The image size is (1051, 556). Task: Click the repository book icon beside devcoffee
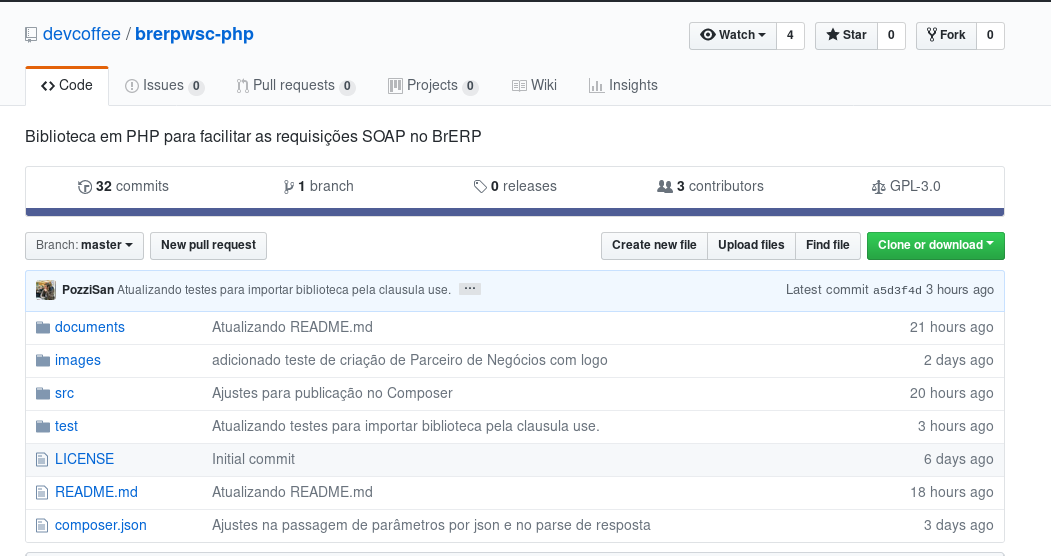coord(31,35)
